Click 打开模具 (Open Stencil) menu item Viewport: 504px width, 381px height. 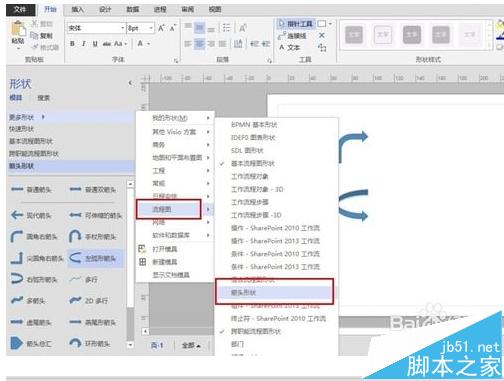pyautogui.click(x=175, y=249)
